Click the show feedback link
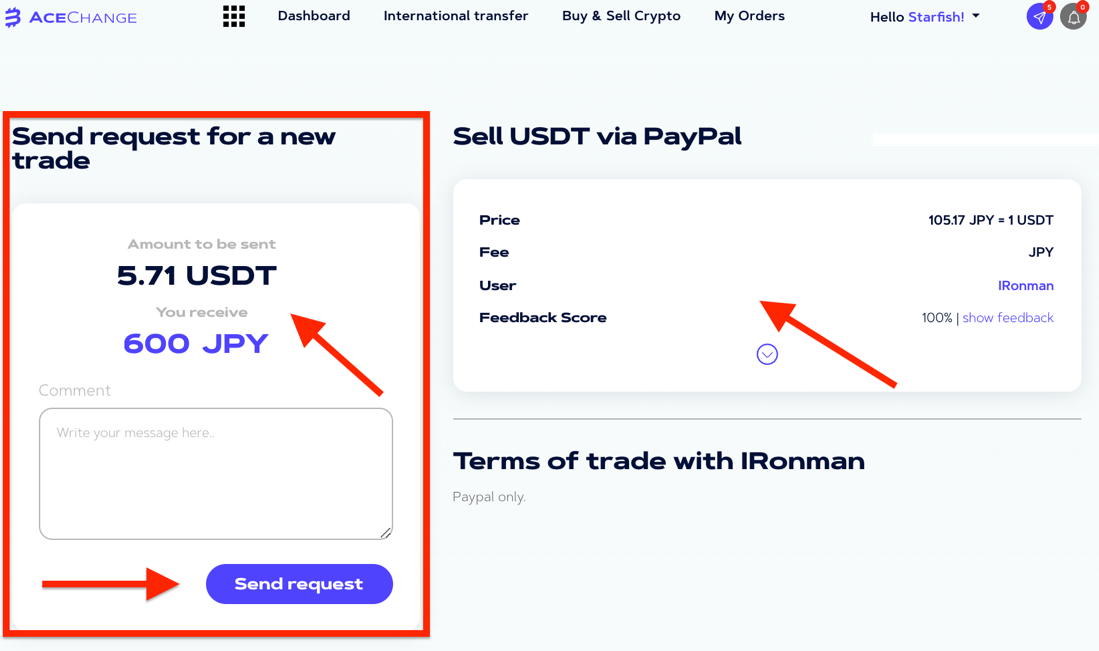This screenshot has height=651, width=1099. [1008, 317]
